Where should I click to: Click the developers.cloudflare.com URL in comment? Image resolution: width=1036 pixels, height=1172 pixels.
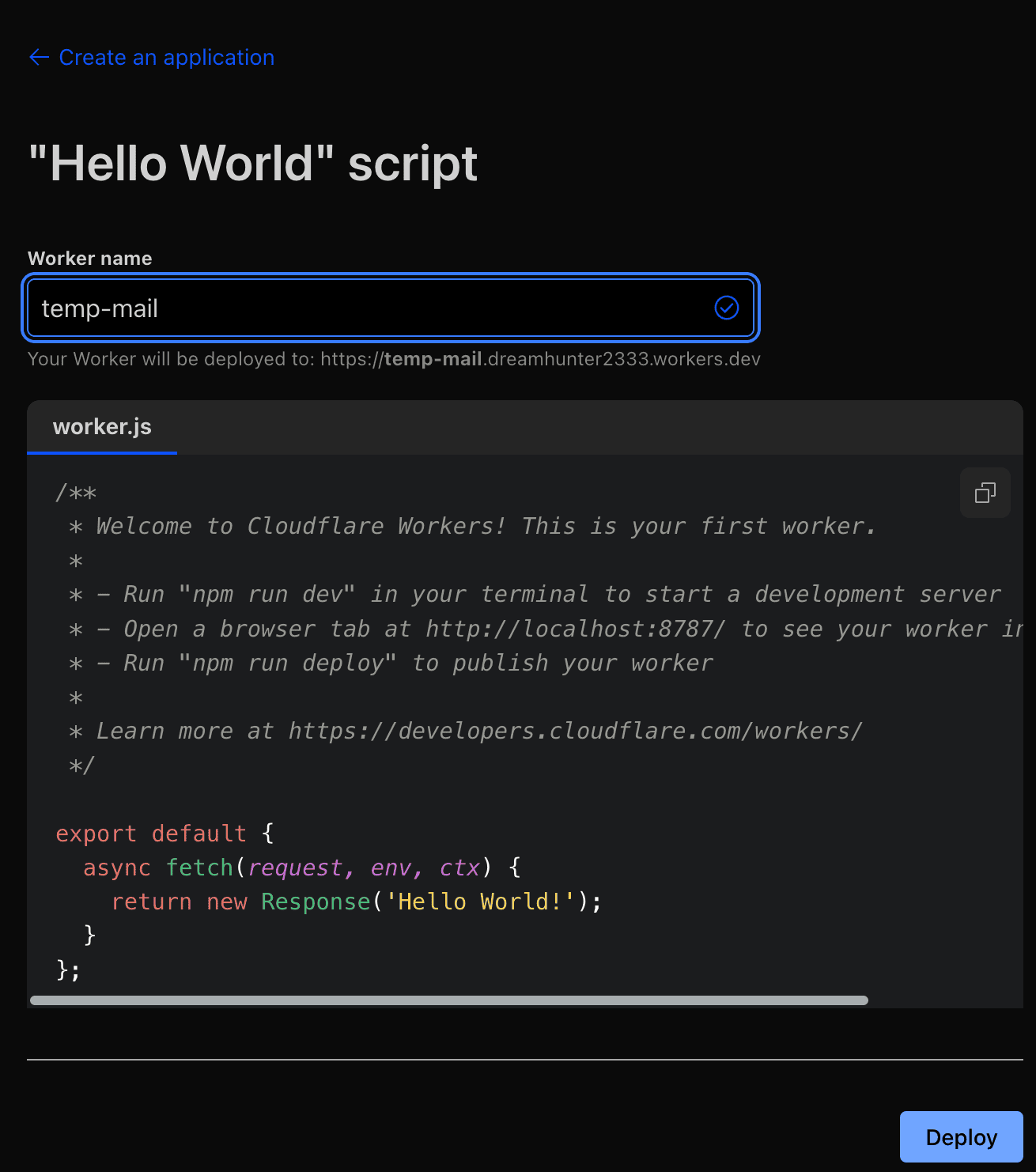[x=574, y=731]
